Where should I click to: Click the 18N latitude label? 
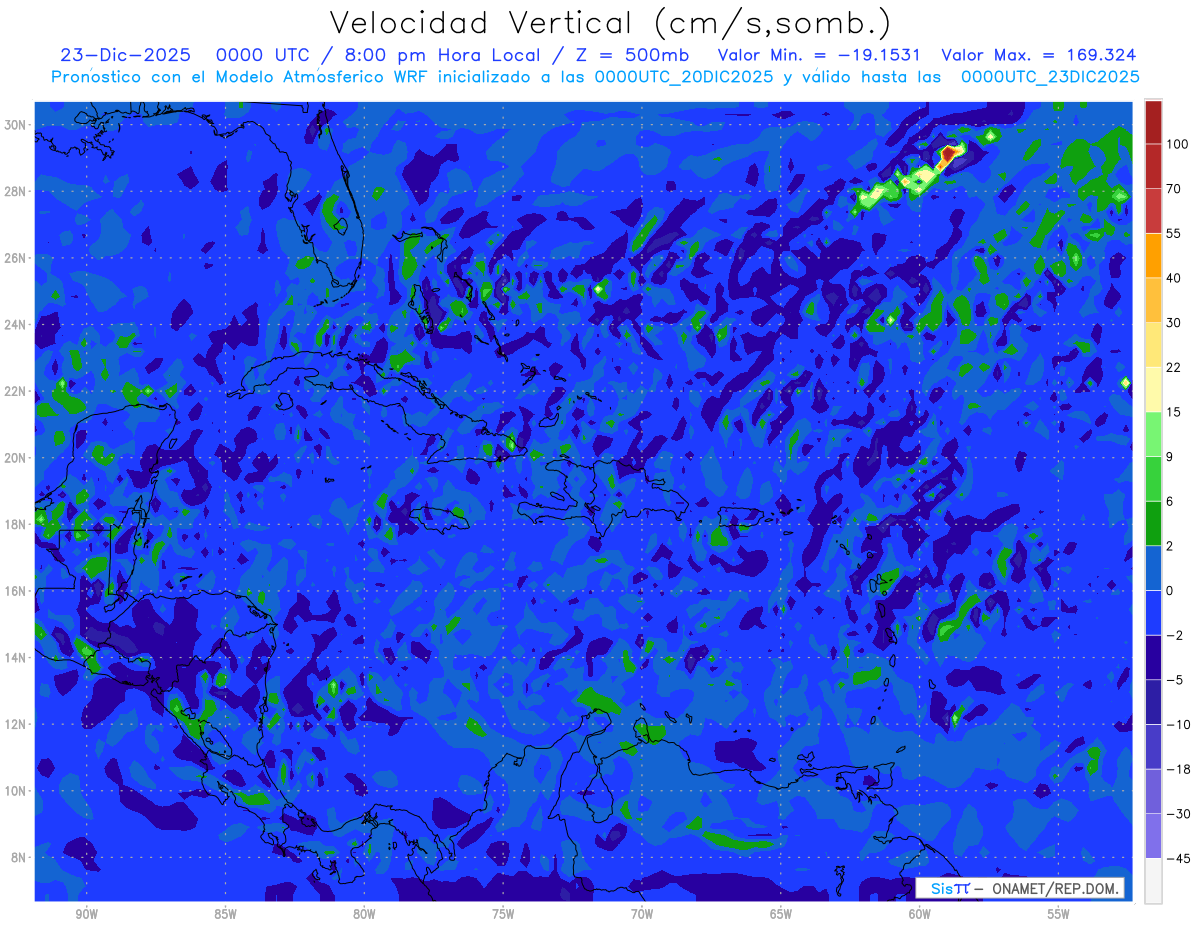pyautogui.click(x=17, y=524)
